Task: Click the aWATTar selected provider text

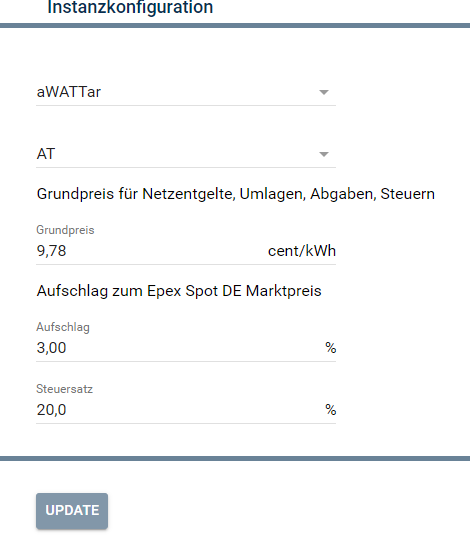Action: click(x=69, y=92)
